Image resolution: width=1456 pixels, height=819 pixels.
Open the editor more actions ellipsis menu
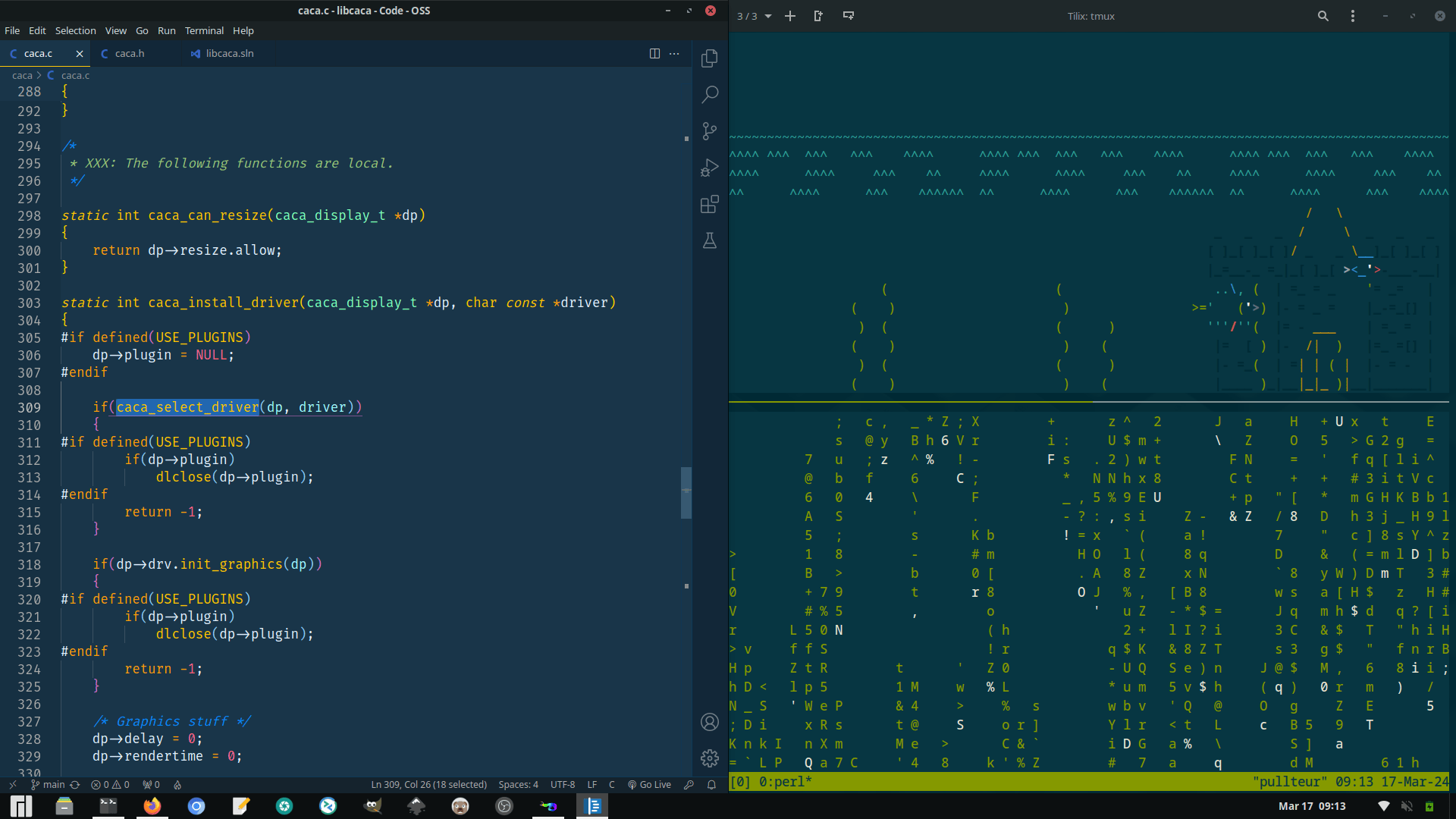[674, 53]
